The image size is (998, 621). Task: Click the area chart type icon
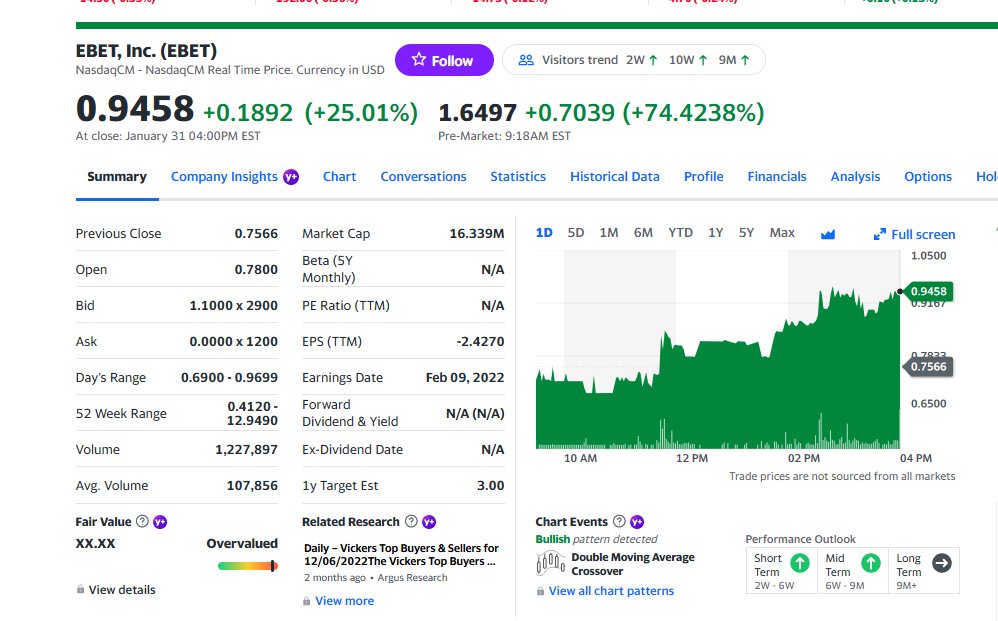(827, 235)
